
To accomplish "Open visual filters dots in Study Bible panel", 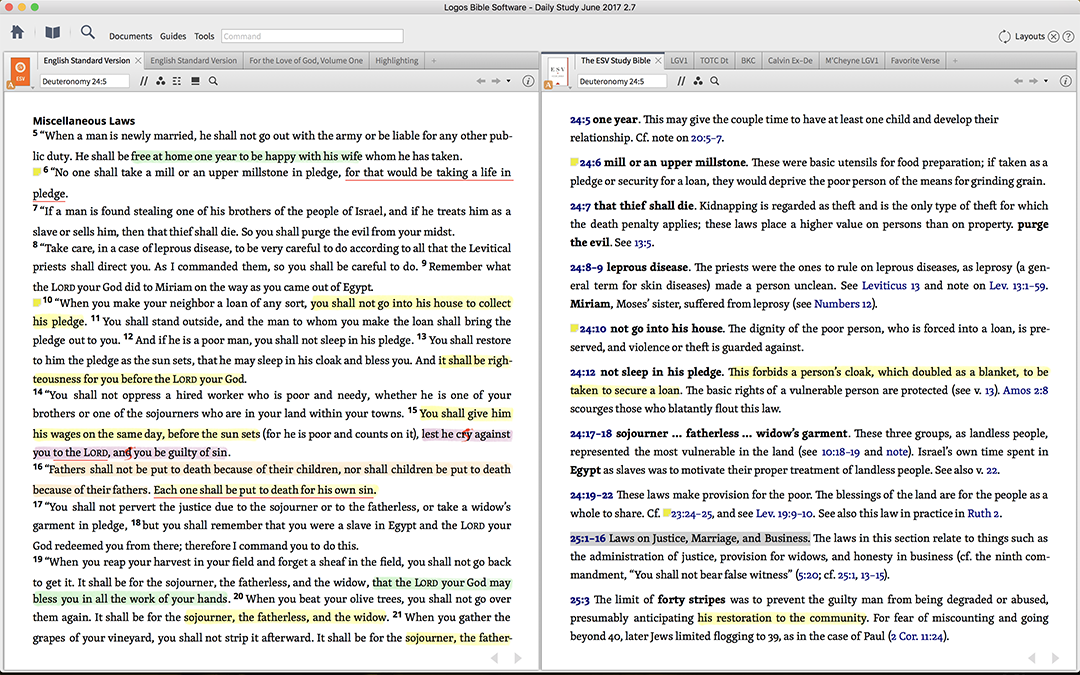I will click(x=698, y=81).
